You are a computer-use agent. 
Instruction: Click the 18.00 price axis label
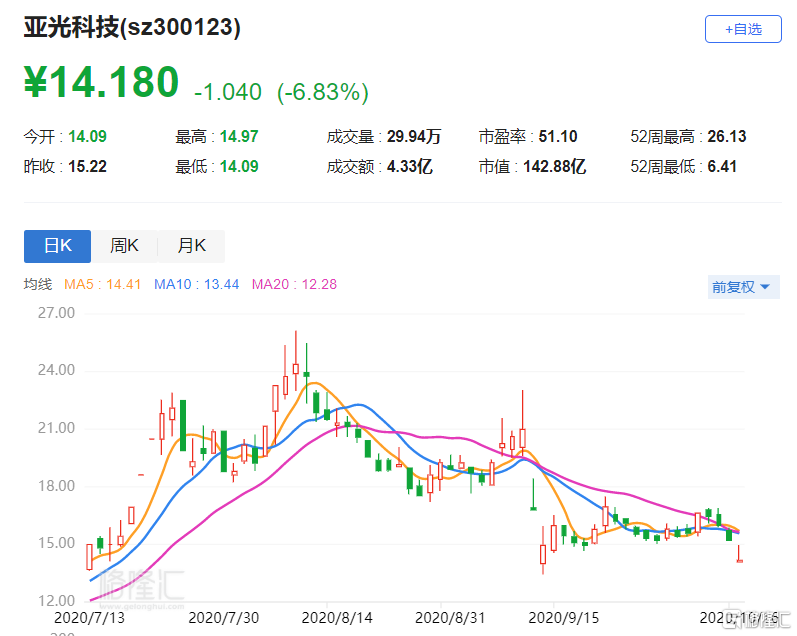(x=56, y=486)
